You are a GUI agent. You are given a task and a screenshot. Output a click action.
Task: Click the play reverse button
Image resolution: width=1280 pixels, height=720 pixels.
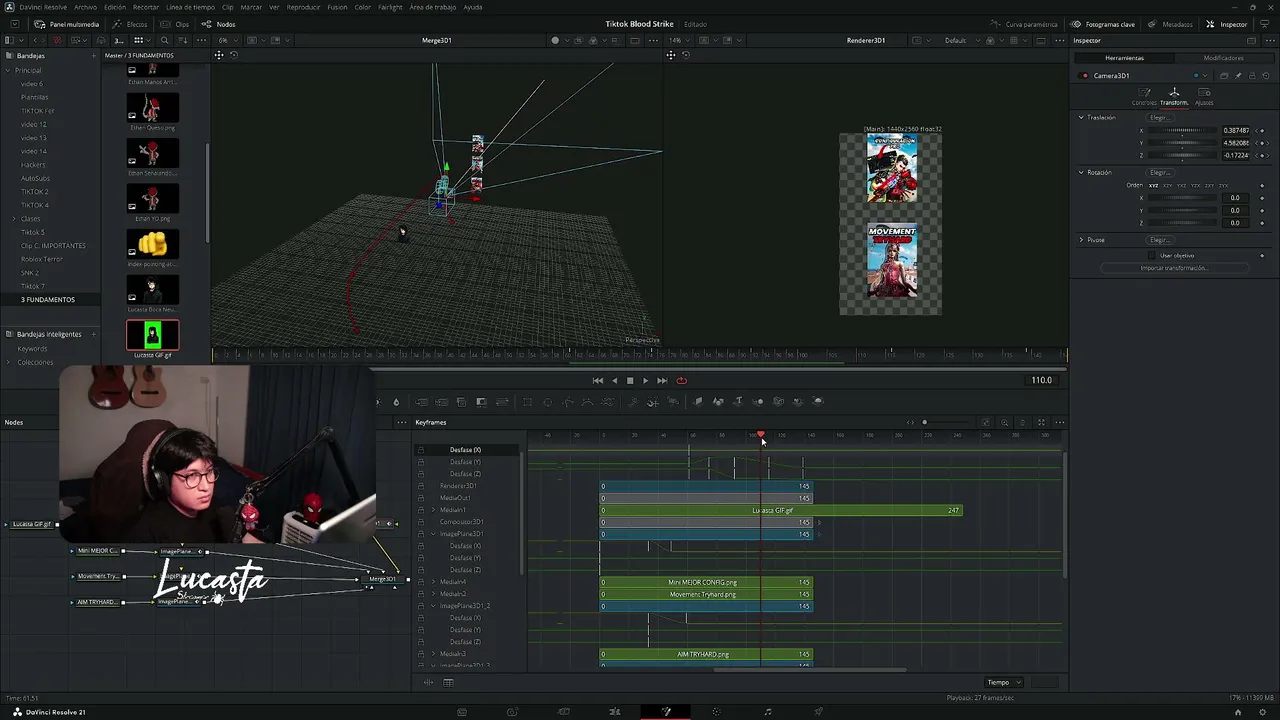coord(614,380)
